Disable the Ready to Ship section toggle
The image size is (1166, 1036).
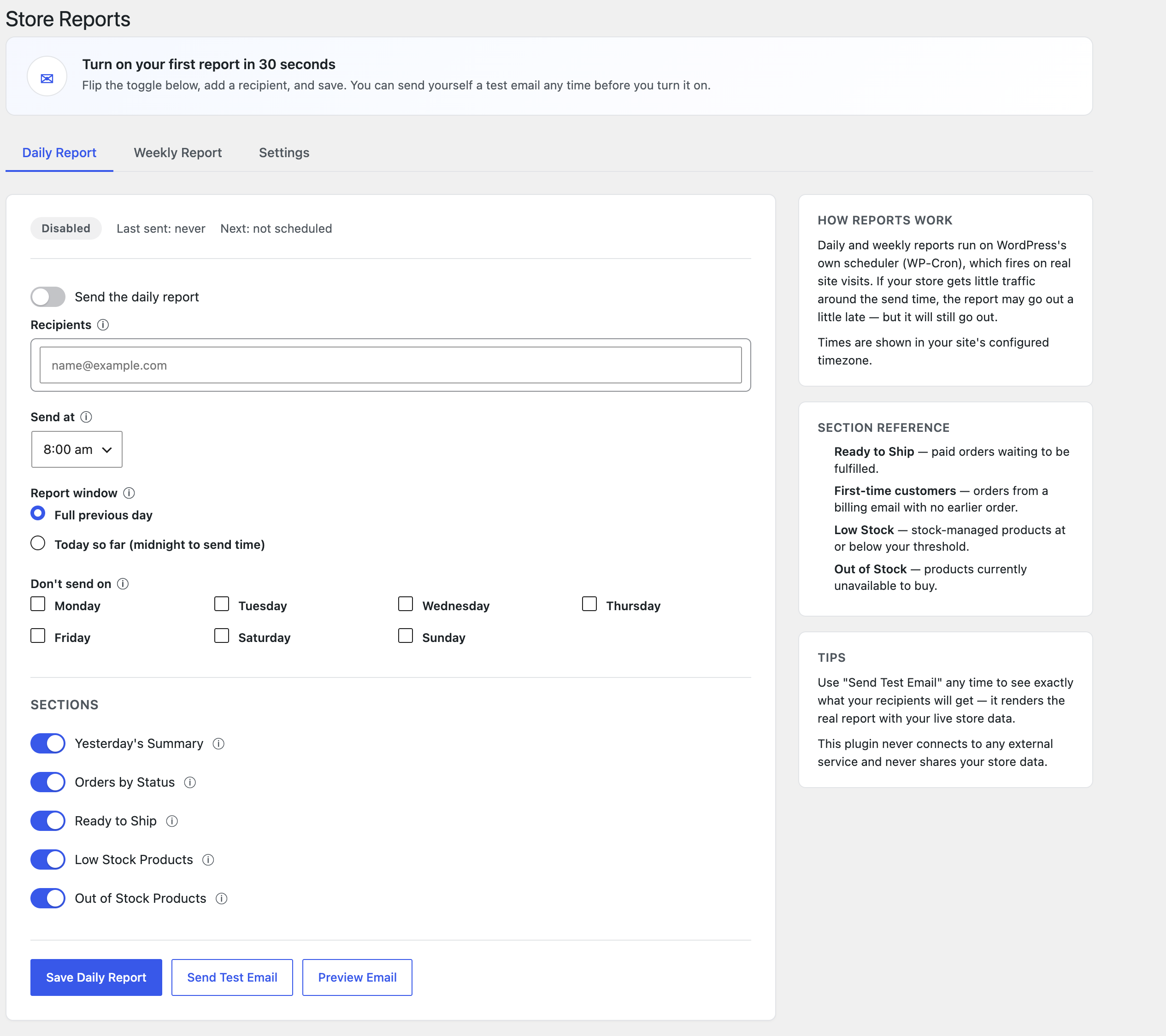click(x=48, y=821)
